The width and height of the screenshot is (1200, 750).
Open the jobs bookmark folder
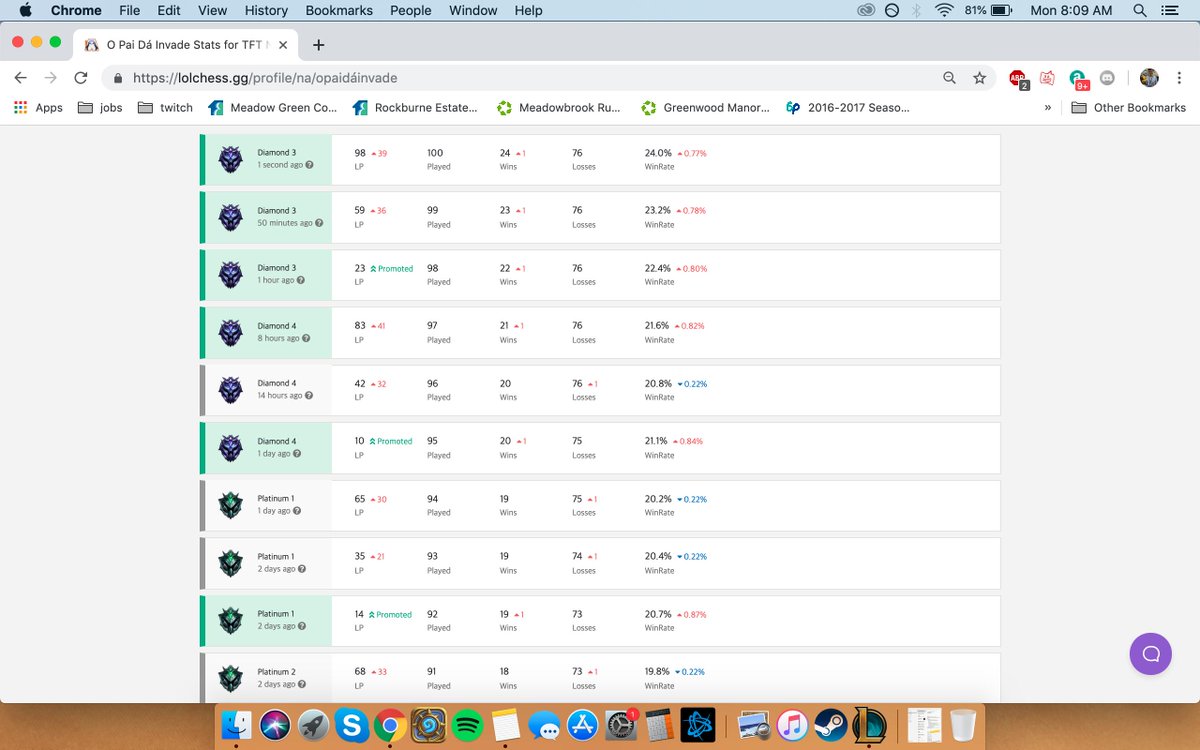tap(100, 107)
